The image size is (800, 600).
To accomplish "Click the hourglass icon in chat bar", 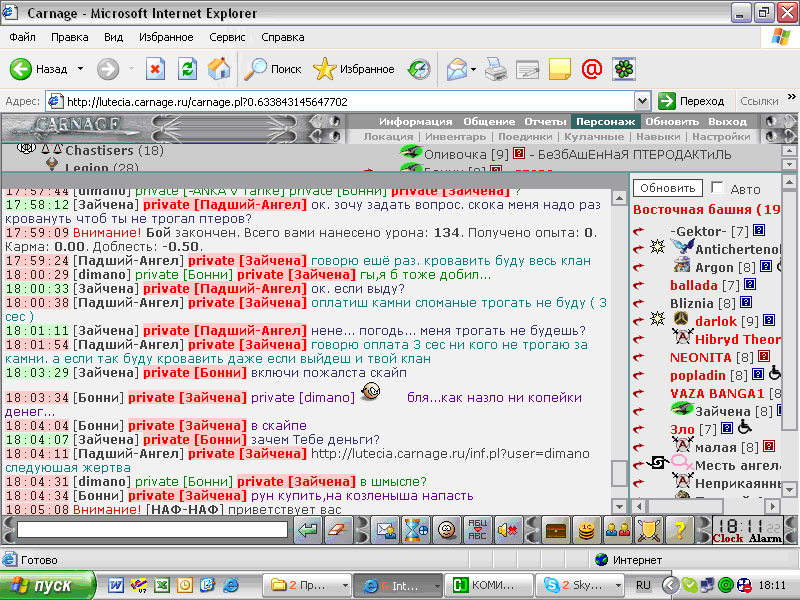I will (416, 530).
